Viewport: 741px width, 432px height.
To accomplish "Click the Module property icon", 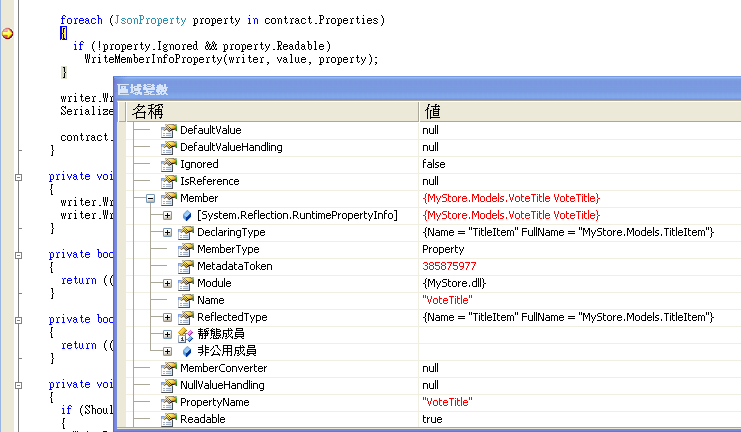I will (186, 284).
